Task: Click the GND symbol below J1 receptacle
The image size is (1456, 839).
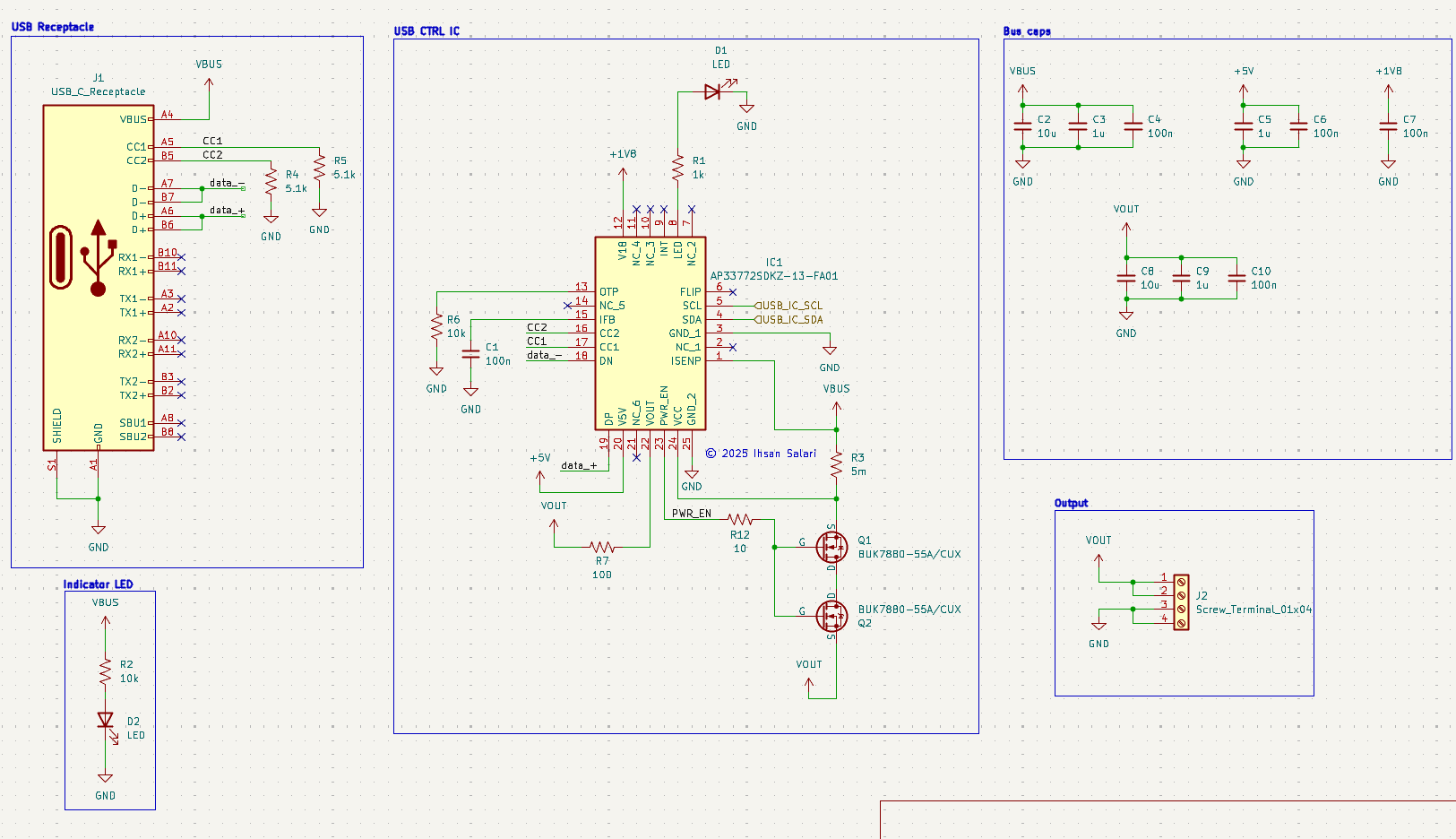Action: [x=99, y=538]
